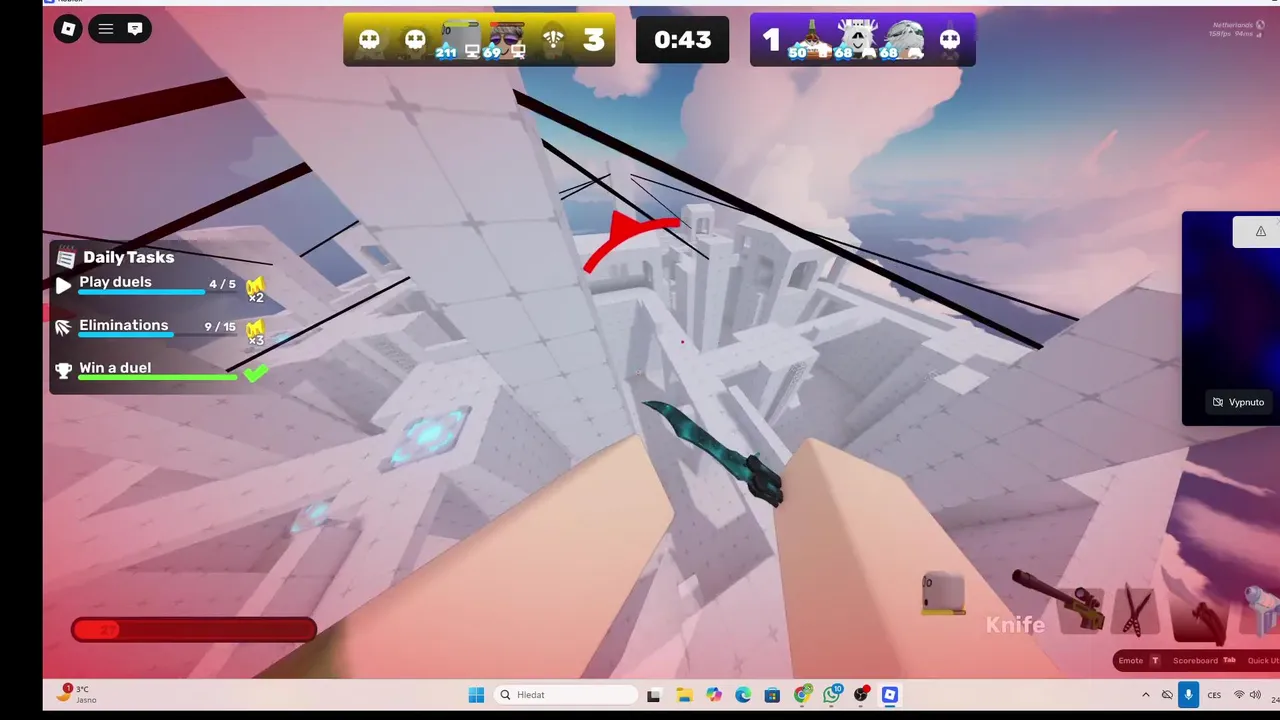Click the Hledat taskbar search box
The height and width of the screenshot is (720, 1280).
pyautogui.click(x=566, y=695)
